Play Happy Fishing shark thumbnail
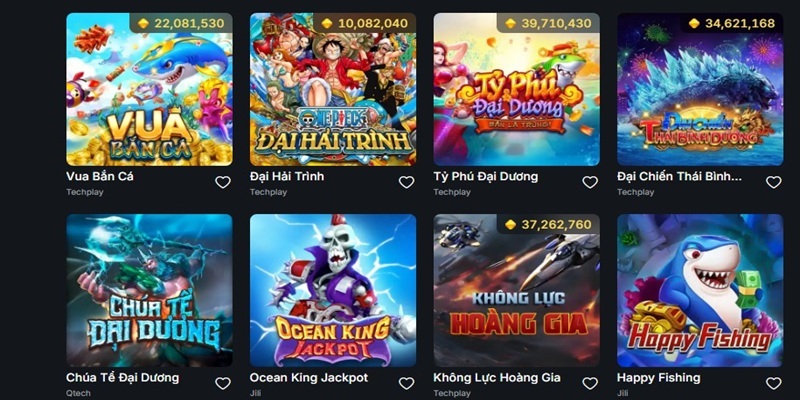Screen dimensions: 800x400 point(701,290)
